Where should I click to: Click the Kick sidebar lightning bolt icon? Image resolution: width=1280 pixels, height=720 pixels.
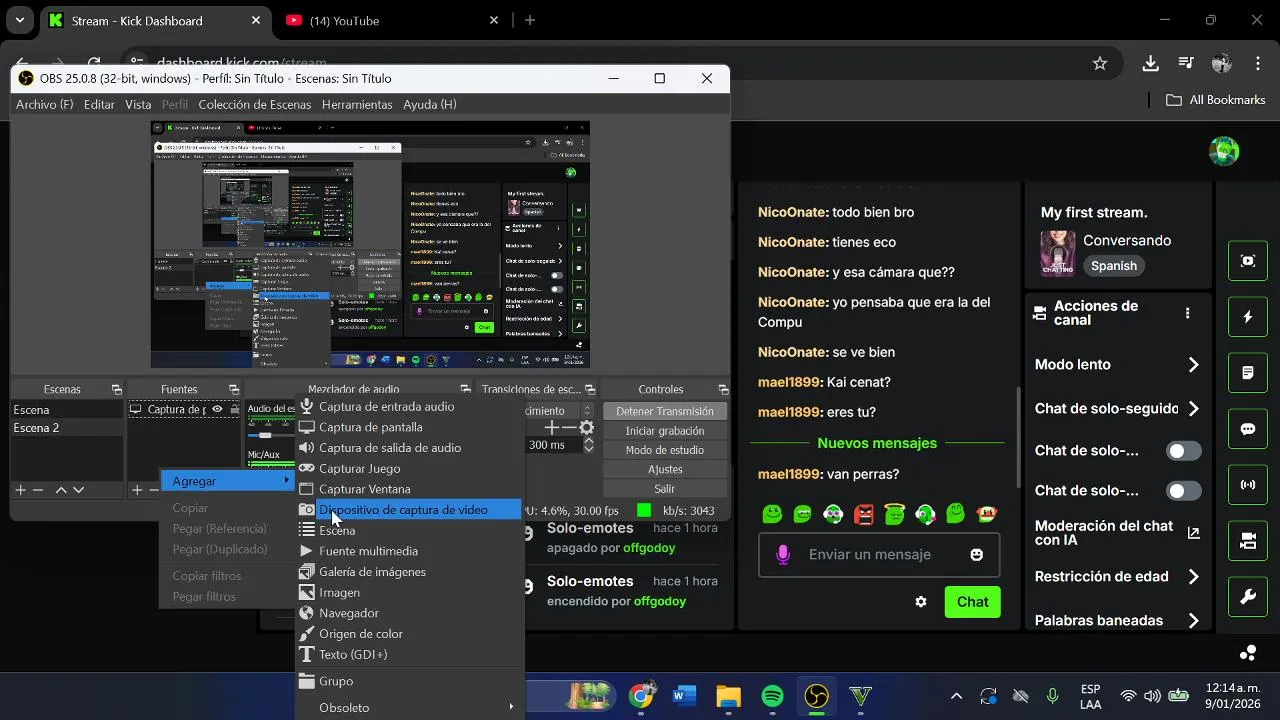click(x=1248, y=317)
